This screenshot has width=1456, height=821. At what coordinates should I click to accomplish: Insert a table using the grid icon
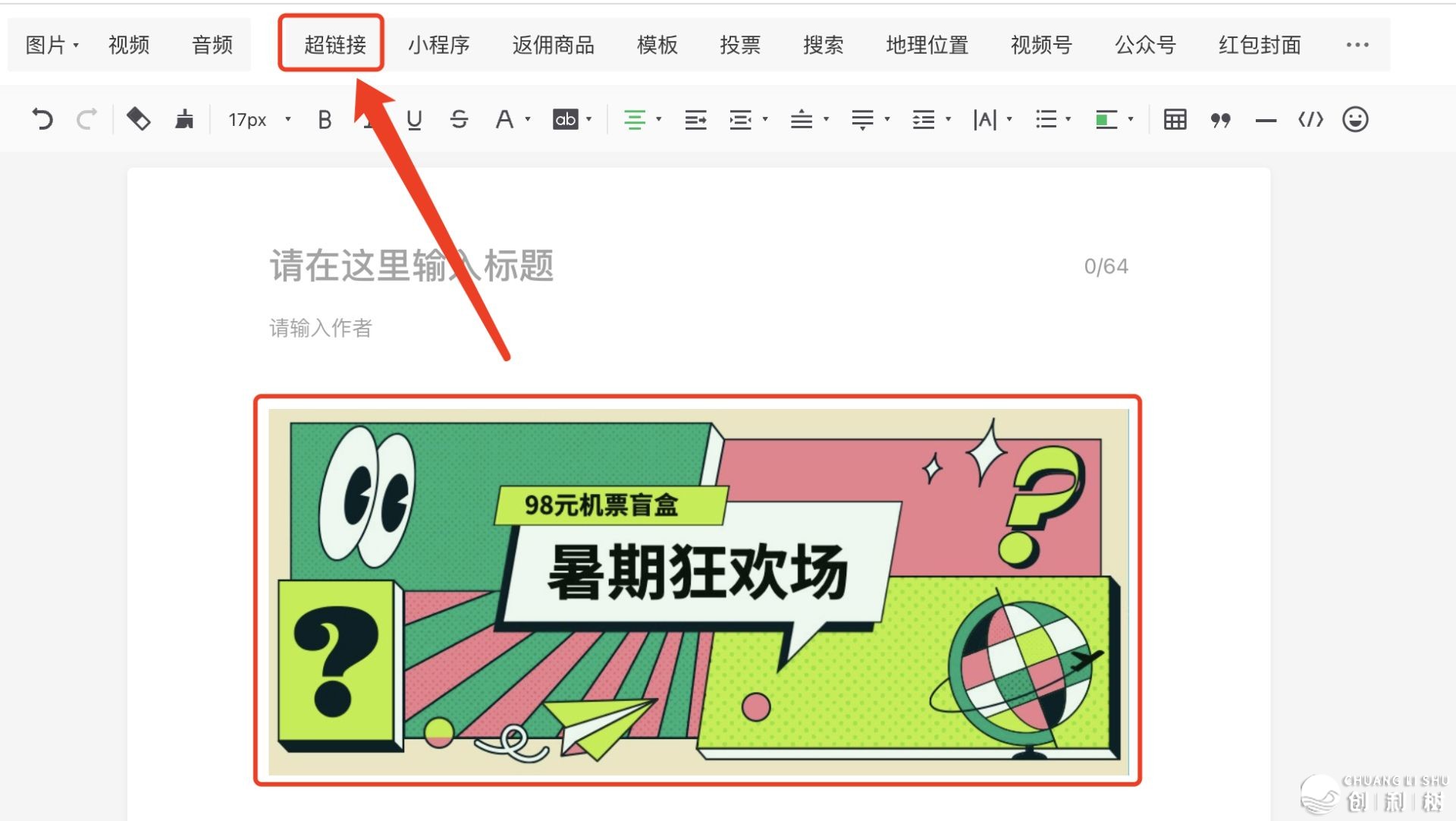[x=1175, y=119]
